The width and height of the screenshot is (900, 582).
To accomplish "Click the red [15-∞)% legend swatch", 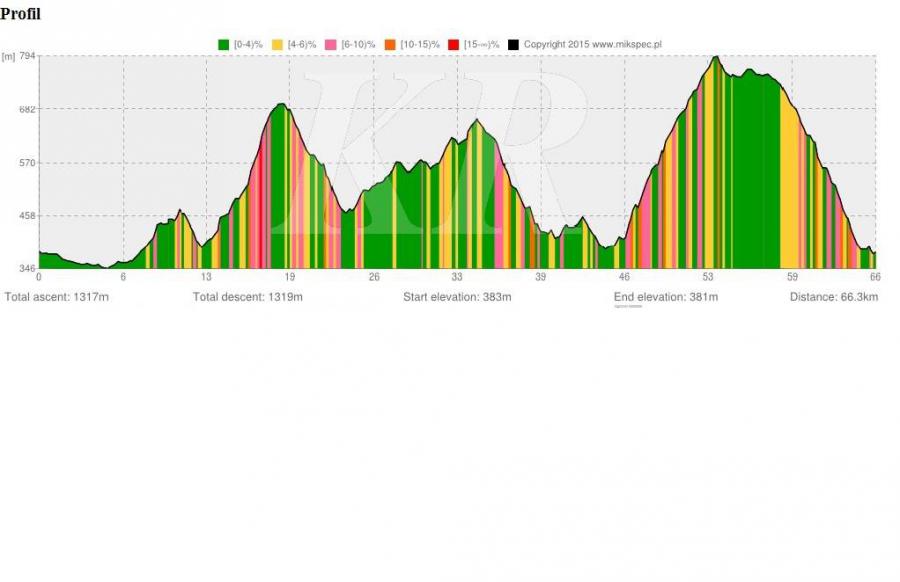I will pyautogui.click(x=454, y=45).
